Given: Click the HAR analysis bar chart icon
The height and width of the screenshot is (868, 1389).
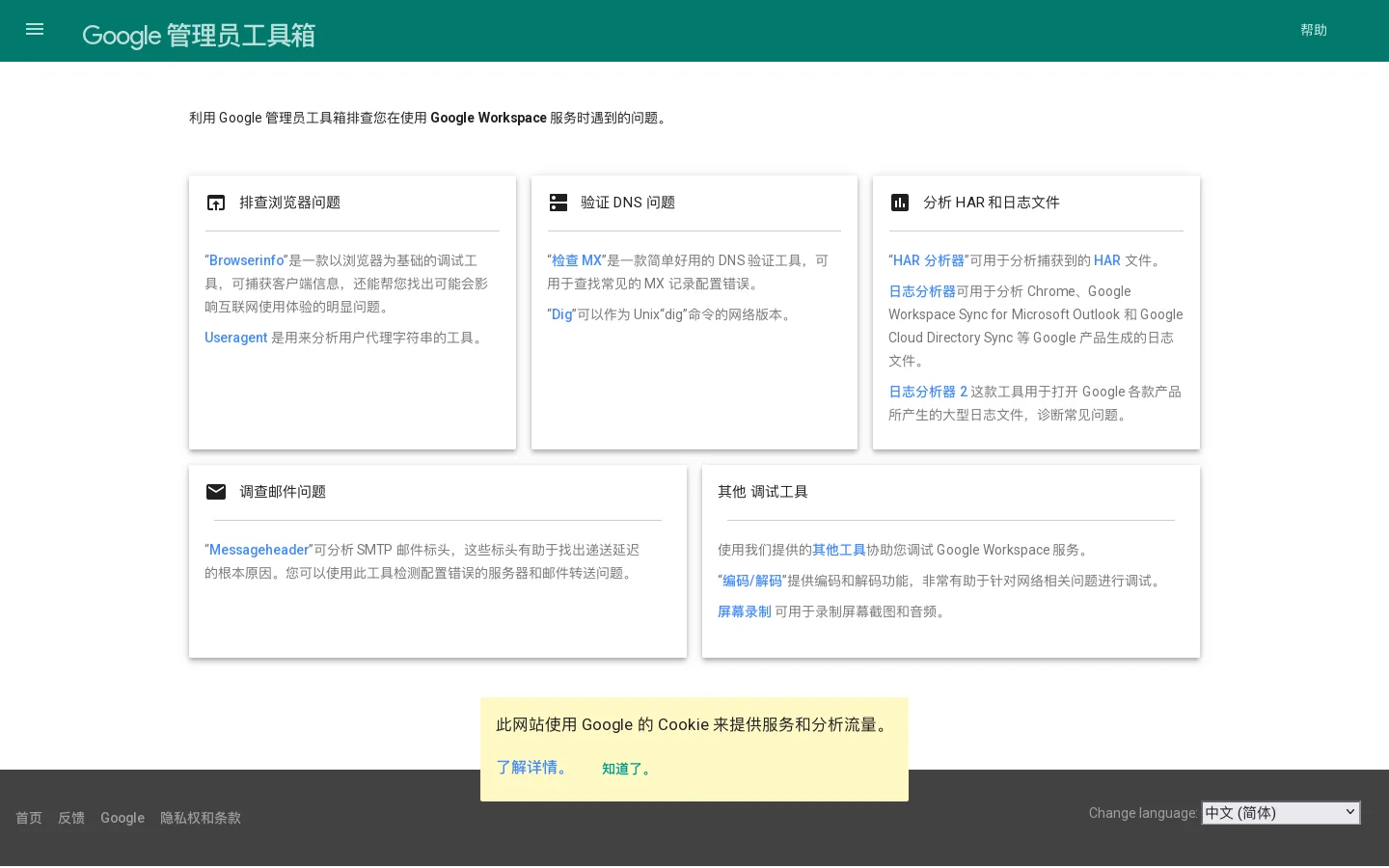Looking at the screenshot, I should [x=900, y=203].
